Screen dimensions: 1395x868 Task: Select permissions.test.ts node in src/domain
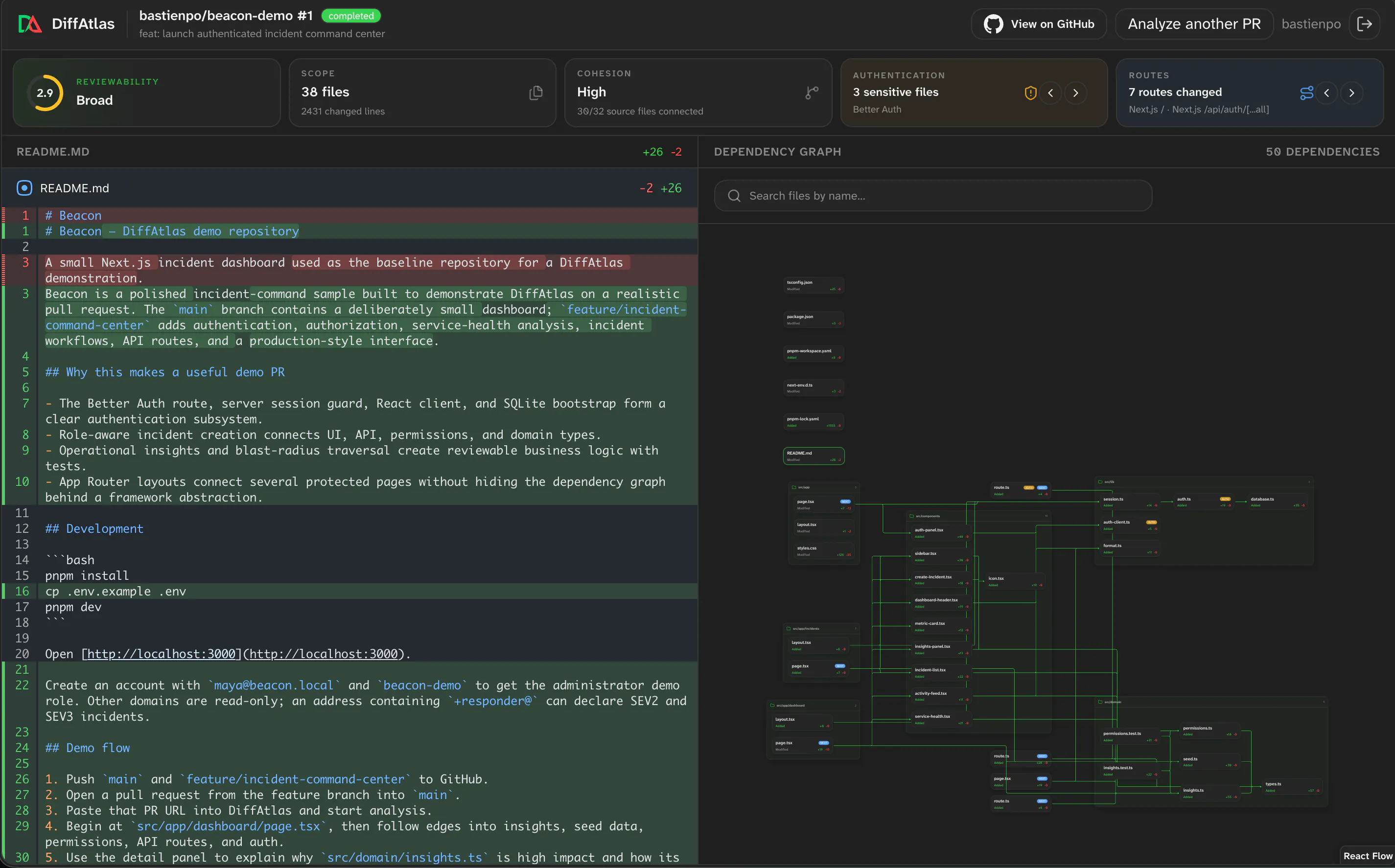pos(1130,736)
